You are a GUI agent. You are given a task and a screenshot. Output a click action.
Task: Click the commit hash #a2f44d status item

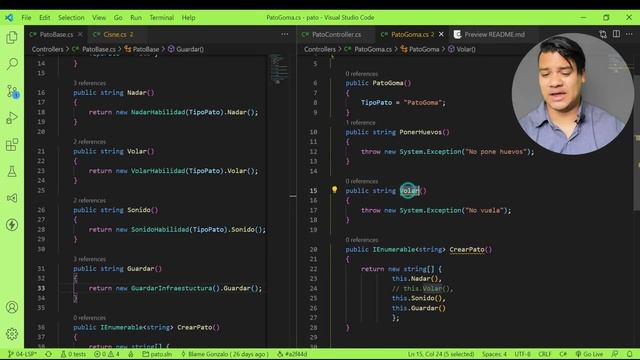(x=292, y=354)
